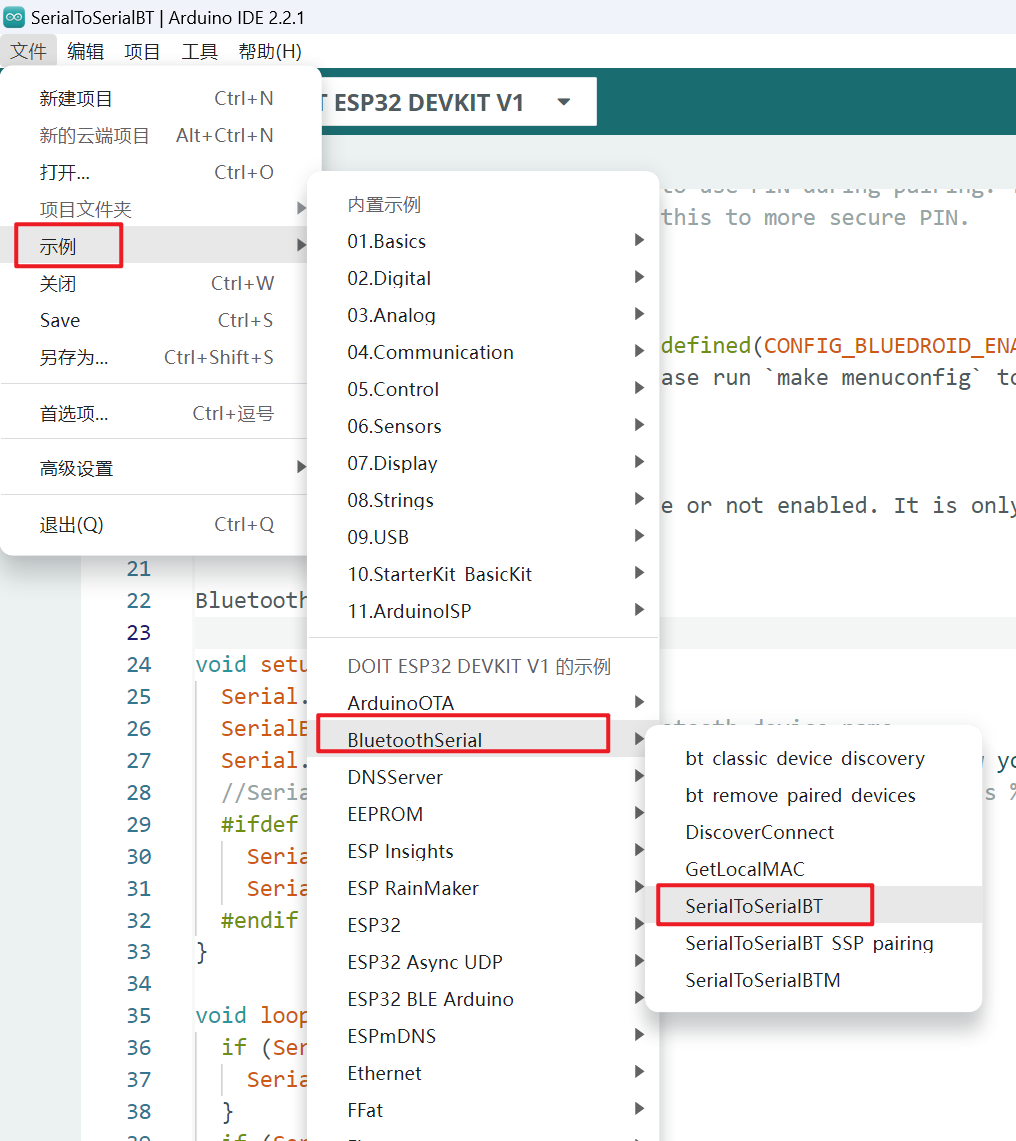This screenshot has height=1141, width=1016.
Task: Open the 09.USB examples submenu
Action: (483, 537)
